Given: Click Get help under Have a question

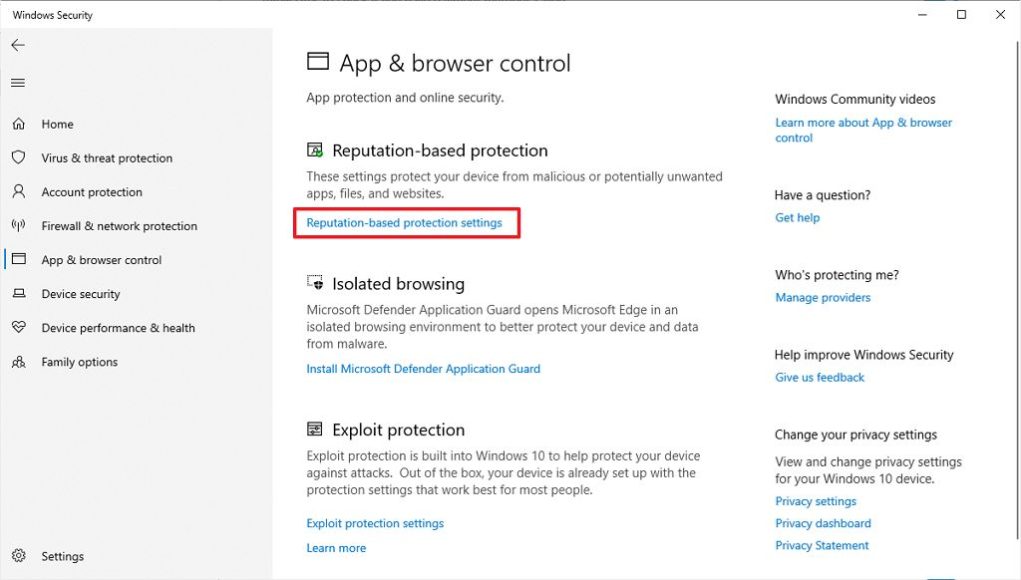Looking at the screenshot, I should coord(797,217).
